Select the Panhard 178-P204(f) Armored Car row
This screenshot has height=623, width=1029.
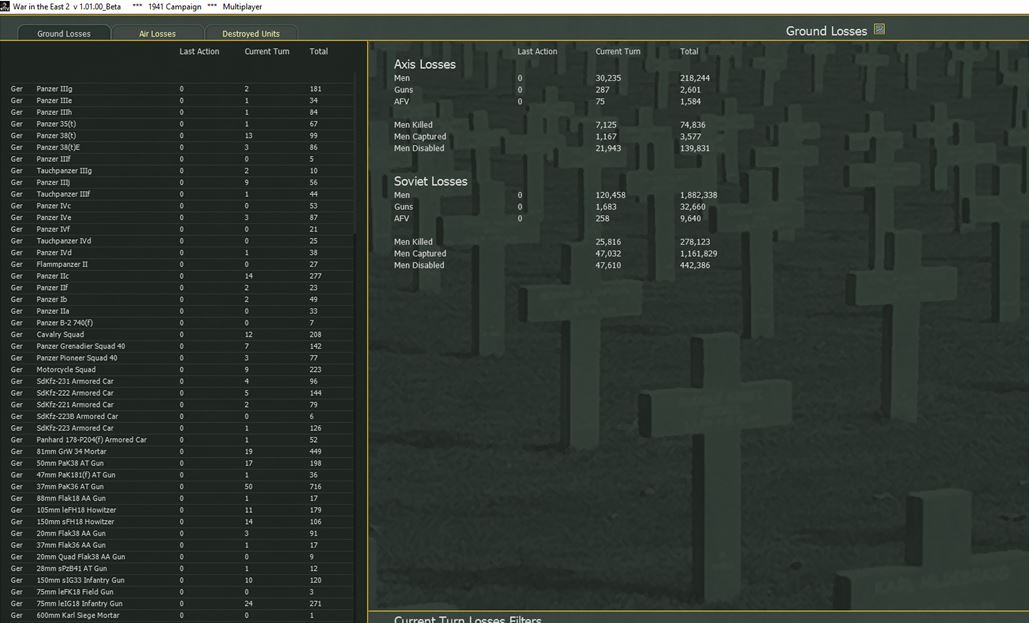coord(180,440)
